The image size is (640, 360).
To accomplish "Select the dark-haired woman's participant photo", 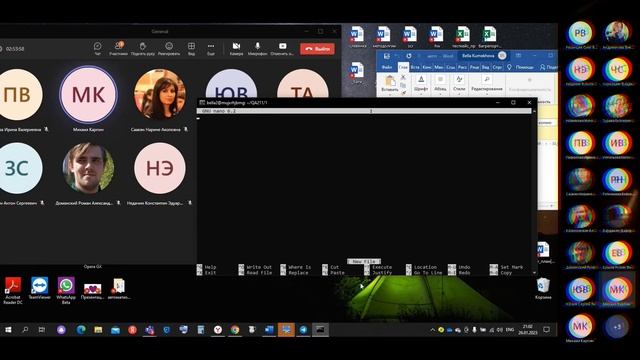I will 160,95.
